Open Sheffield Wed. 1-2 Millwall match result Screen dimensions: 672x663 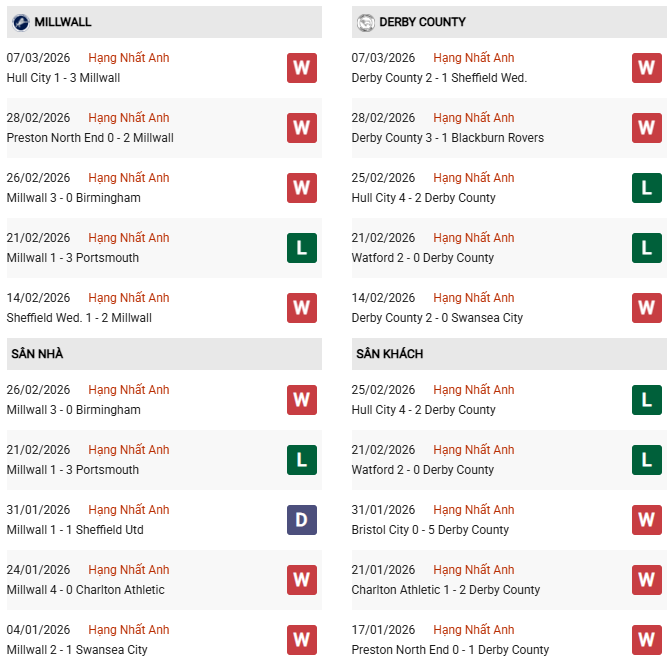[79, 318]
